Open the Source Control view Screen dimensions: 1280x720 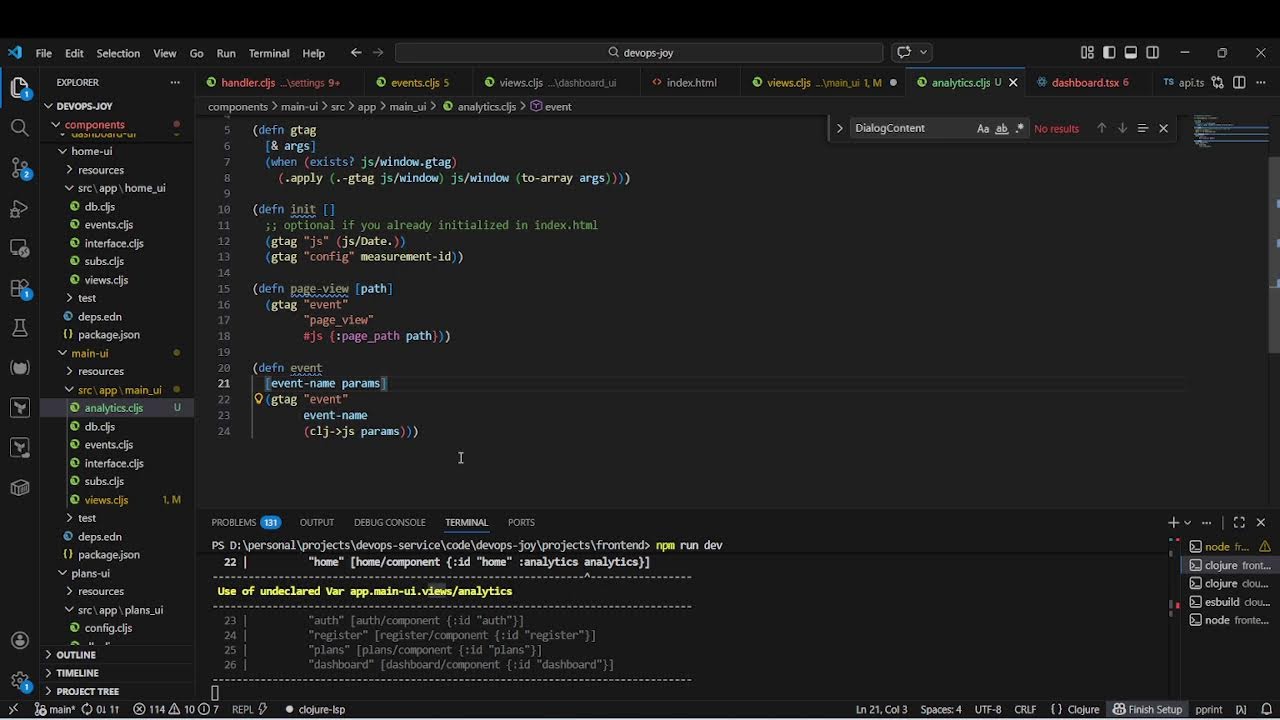click(19, 168)
